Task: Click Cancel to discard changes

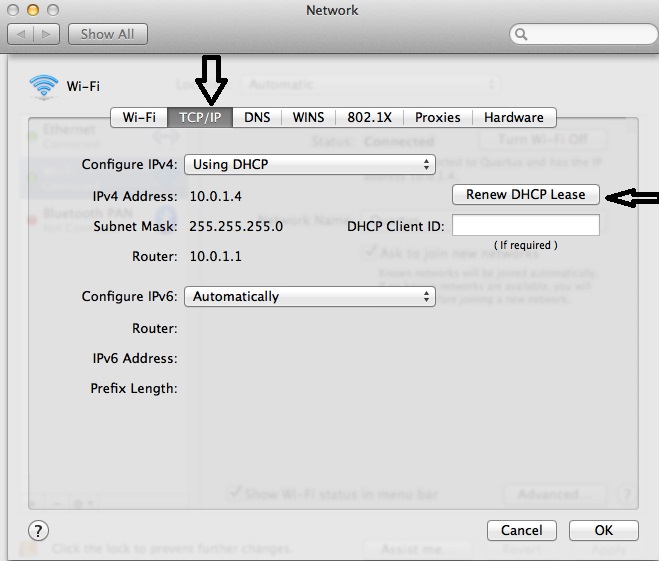Action: pyautogui.click(x=522, y=530)
